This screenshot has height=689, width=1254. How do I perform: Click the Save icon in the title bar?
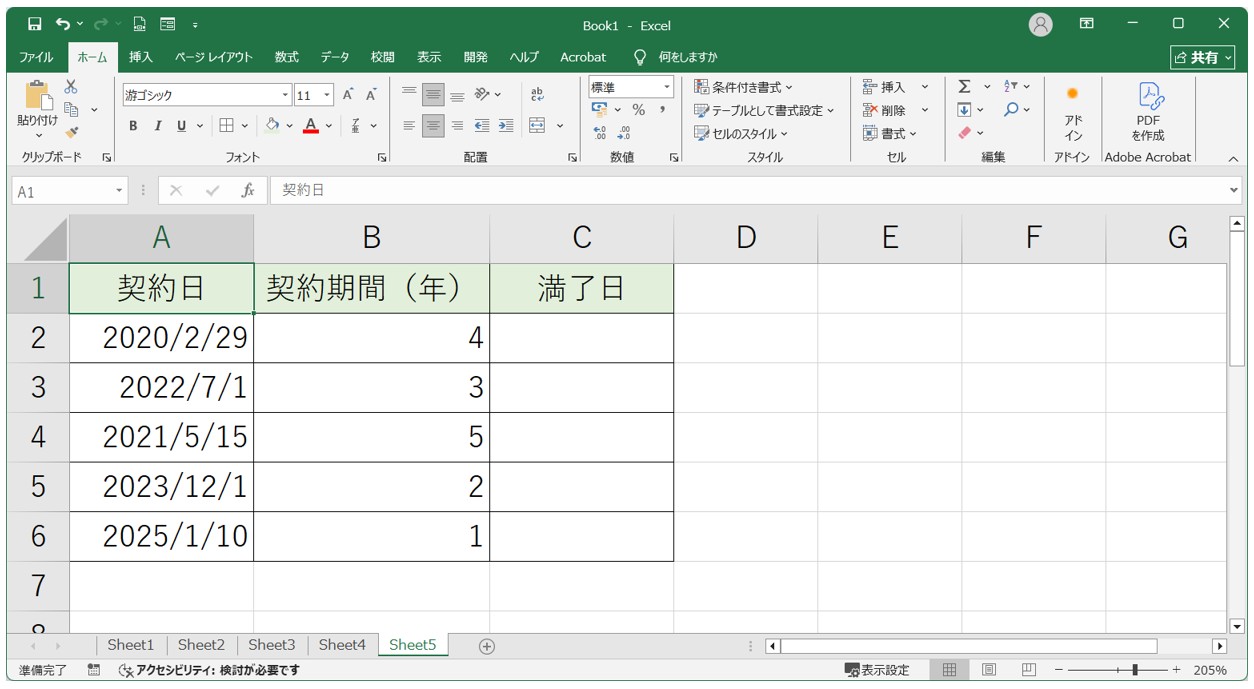click(35, 24)
